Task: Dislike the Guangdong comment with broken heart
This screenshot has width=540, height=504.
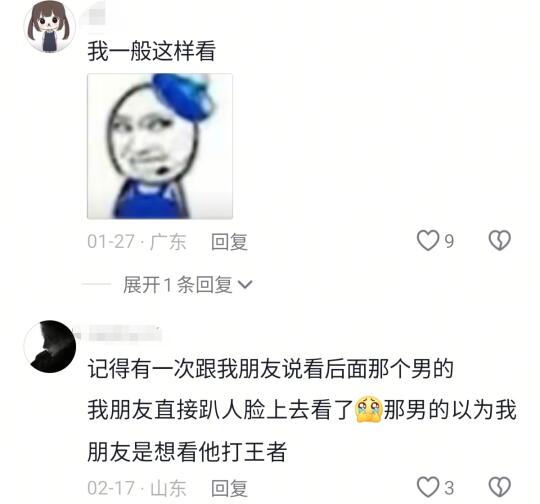Action: [x=500, y=240]
